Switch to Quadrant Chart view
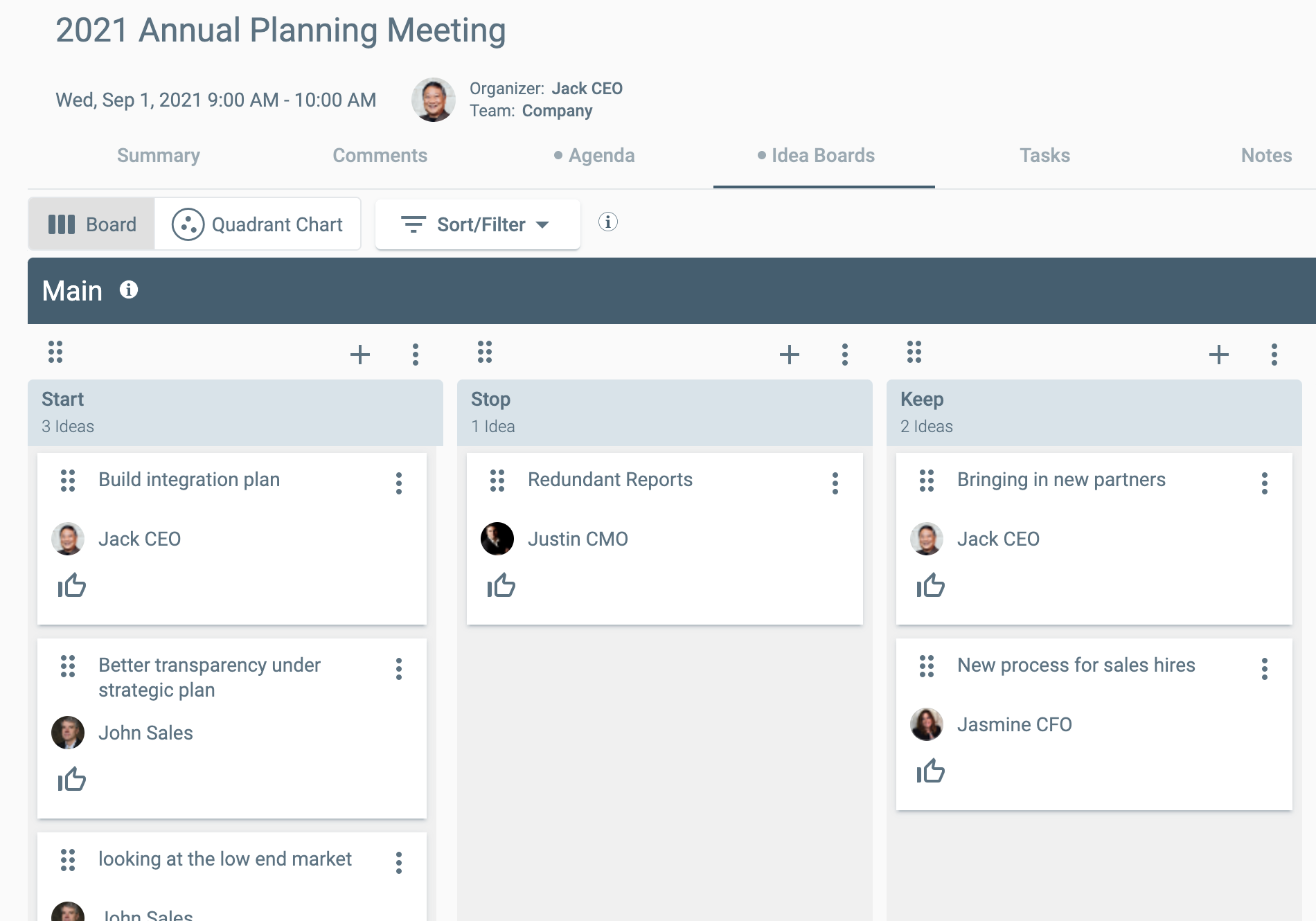Screen dimensions: 1316x921 point(258,224)
